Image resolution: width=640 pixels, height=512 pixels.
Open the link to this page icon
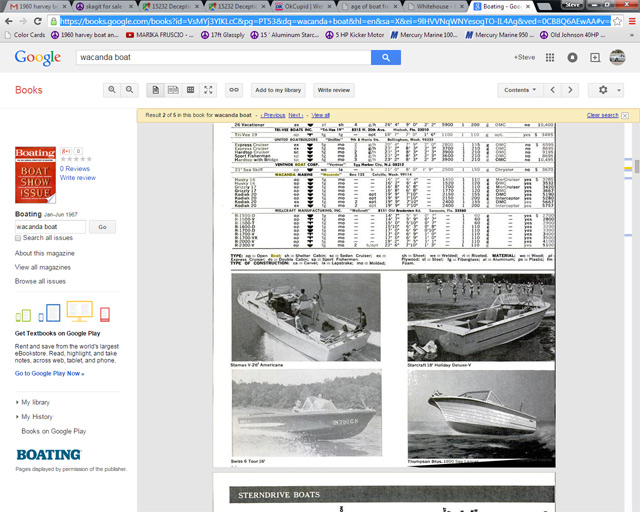coord(233,90)
